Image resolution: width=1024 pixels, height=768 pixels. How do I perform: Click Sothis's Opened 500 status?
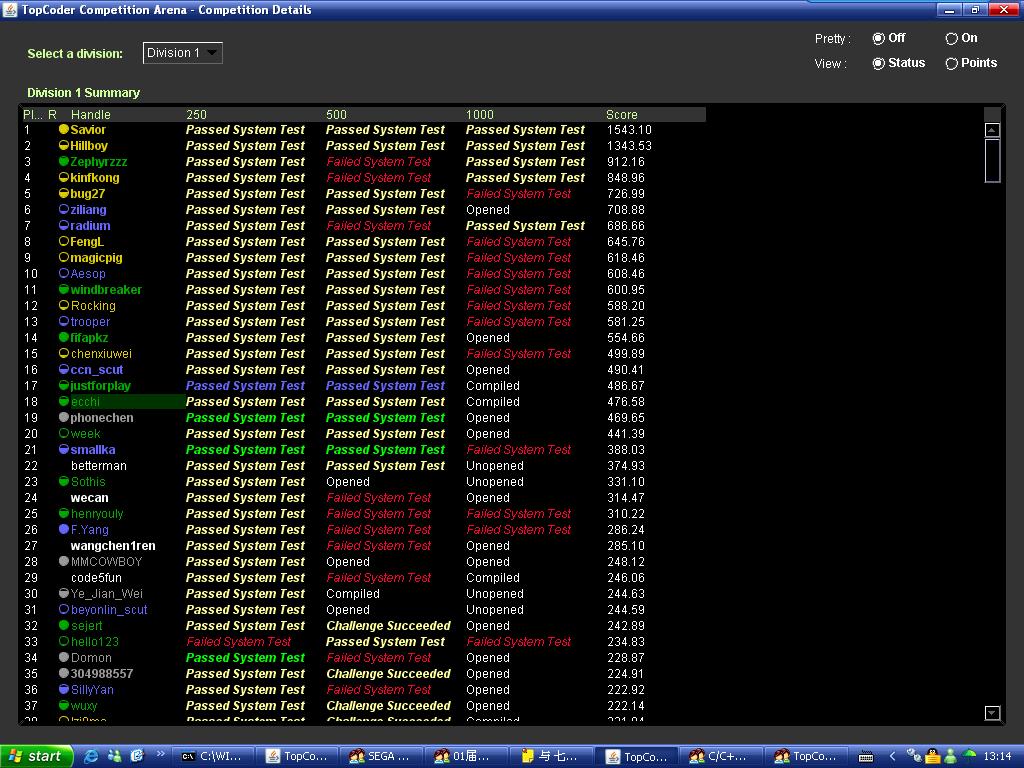[x=348, y=481]
